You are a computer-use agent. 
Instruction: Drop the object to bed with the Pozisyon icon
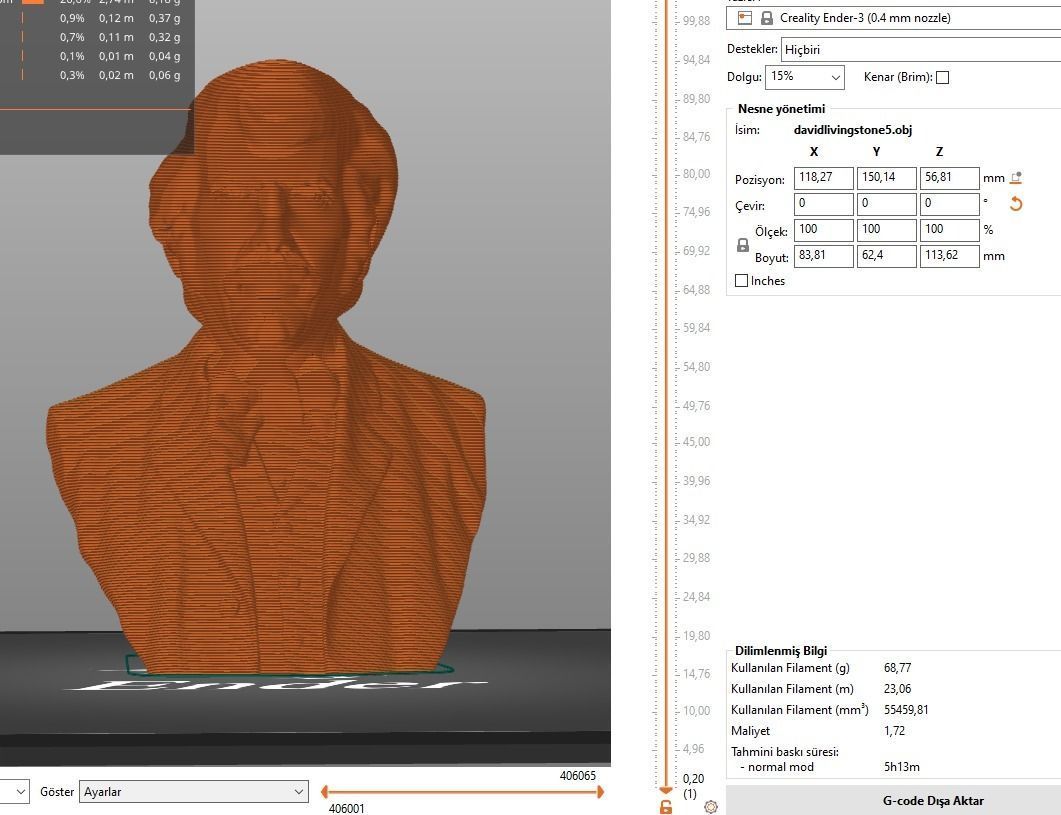(1016, 178)
